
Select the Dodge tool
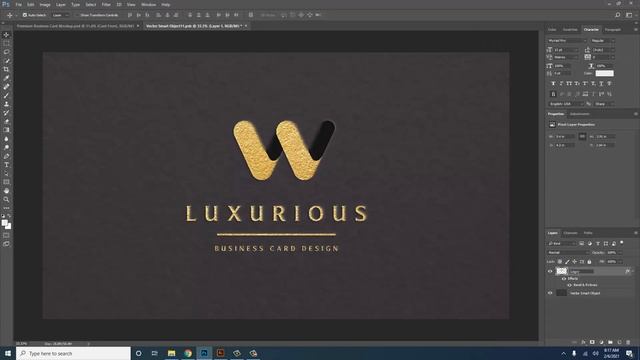tap(6, 147)
